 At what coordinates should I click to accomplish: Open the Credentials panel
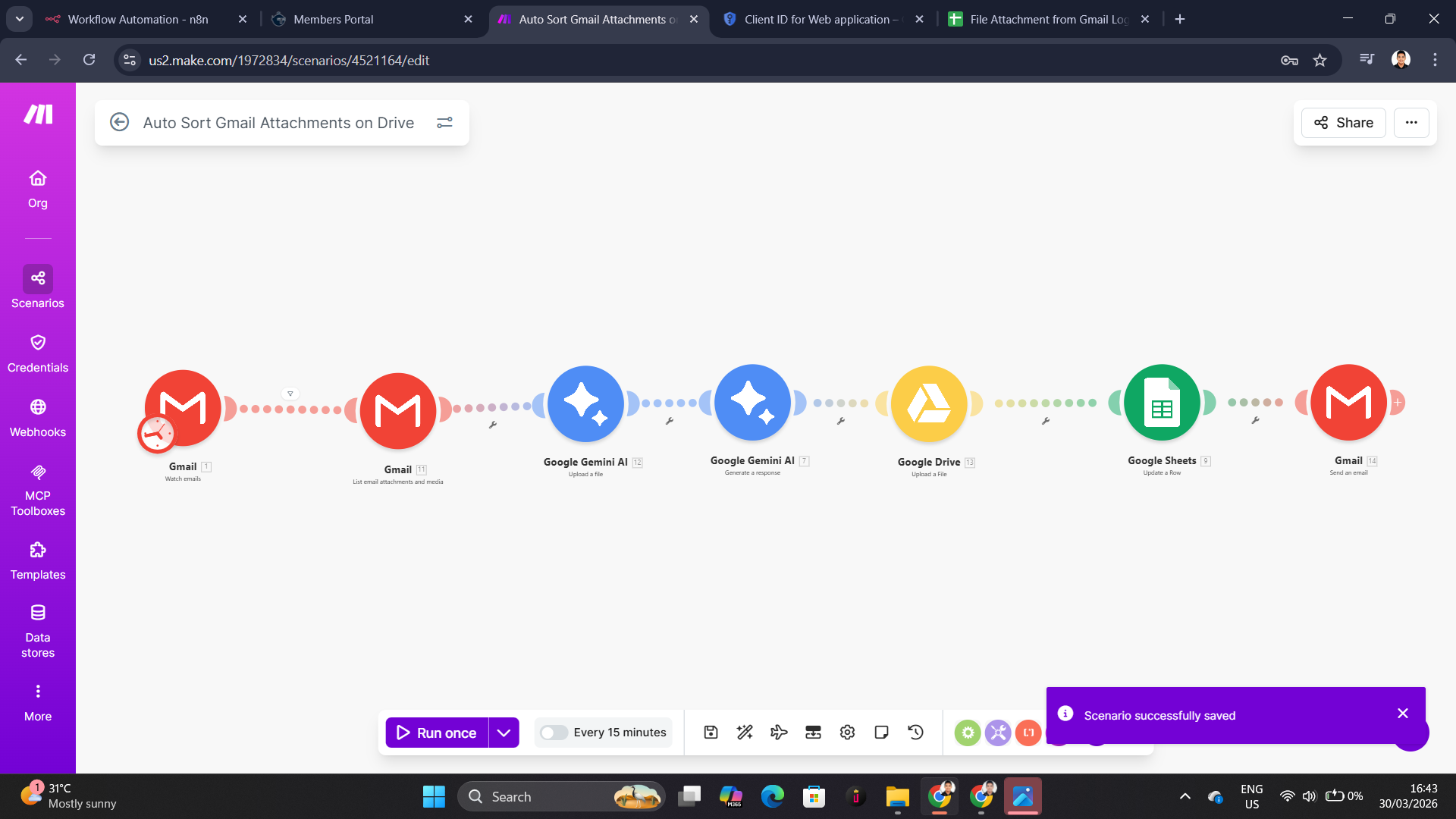click(37, 351)
